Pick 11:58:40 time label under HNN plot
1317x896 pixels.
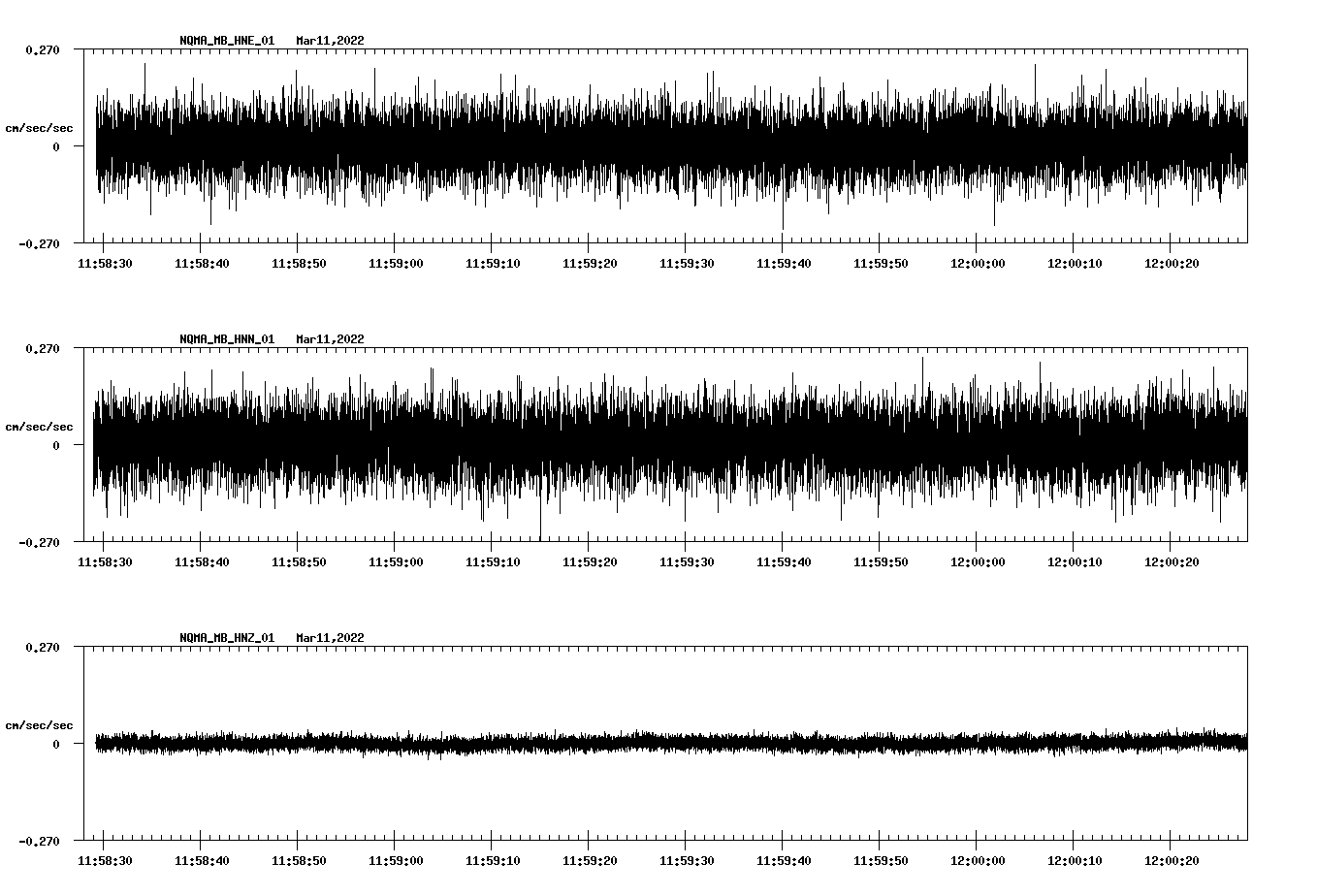click(202, 562)
